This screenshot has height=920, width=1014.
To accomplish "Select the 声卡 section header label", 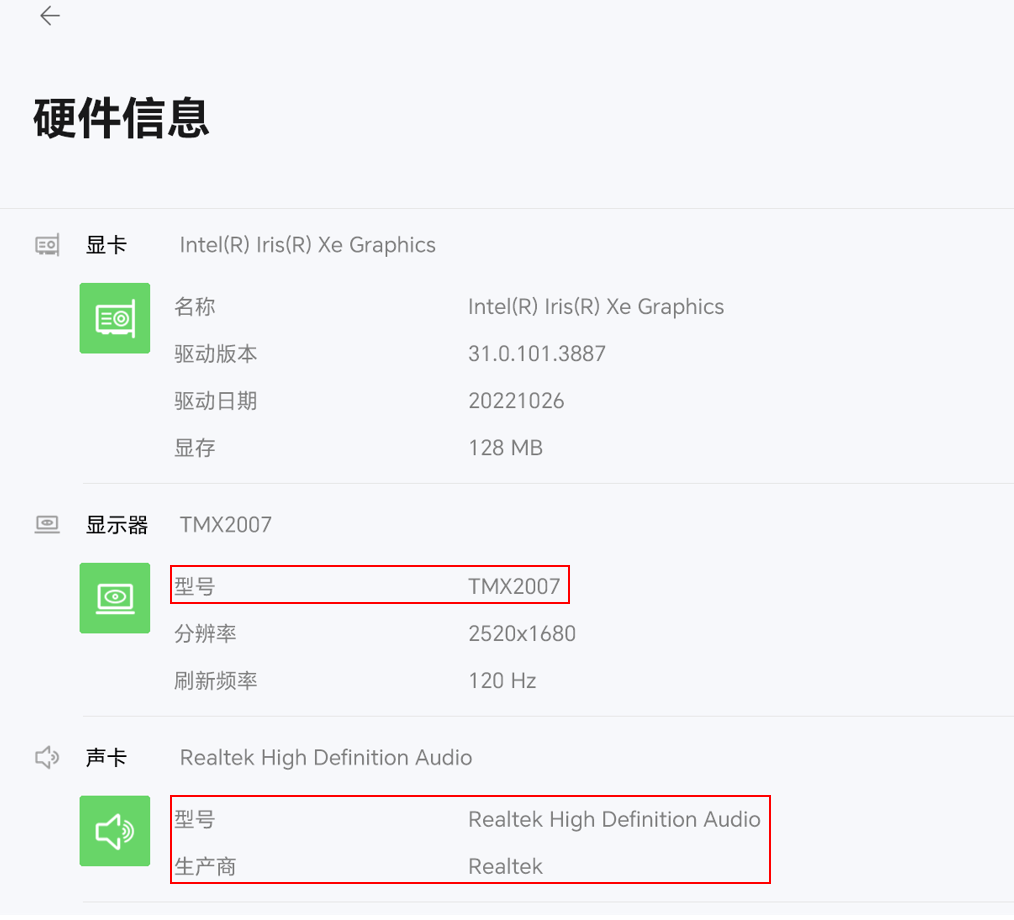I will pos(106,758).
